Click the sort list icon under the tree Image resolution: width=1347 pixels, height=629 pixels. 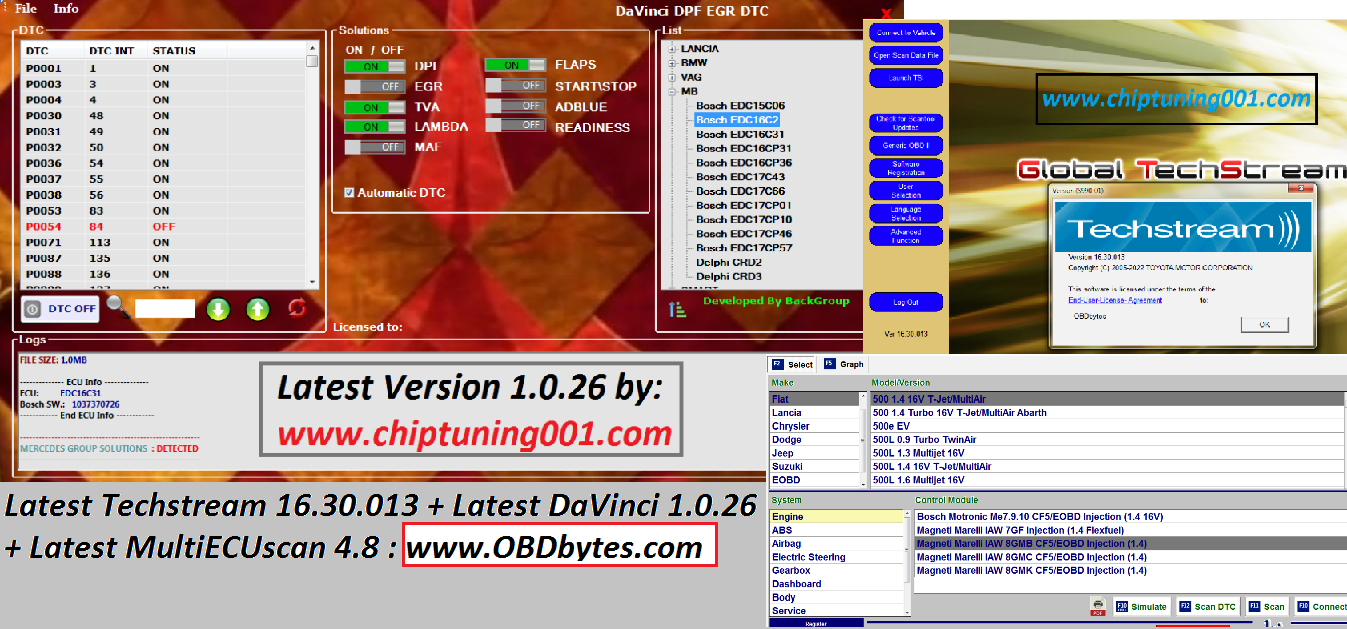pyautogui.click(x=677, y=309)
